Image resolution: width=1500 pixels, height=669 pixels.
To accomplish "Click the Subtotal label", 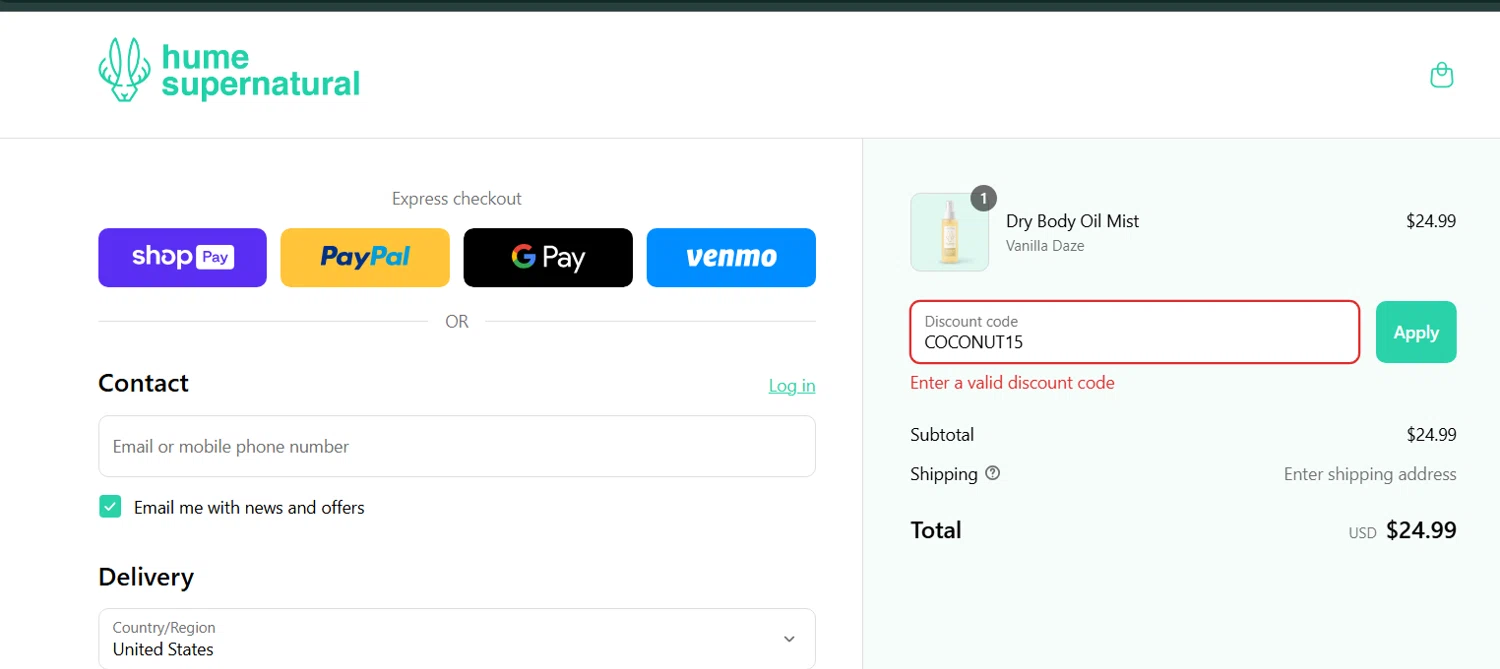I will pos(942,435).
